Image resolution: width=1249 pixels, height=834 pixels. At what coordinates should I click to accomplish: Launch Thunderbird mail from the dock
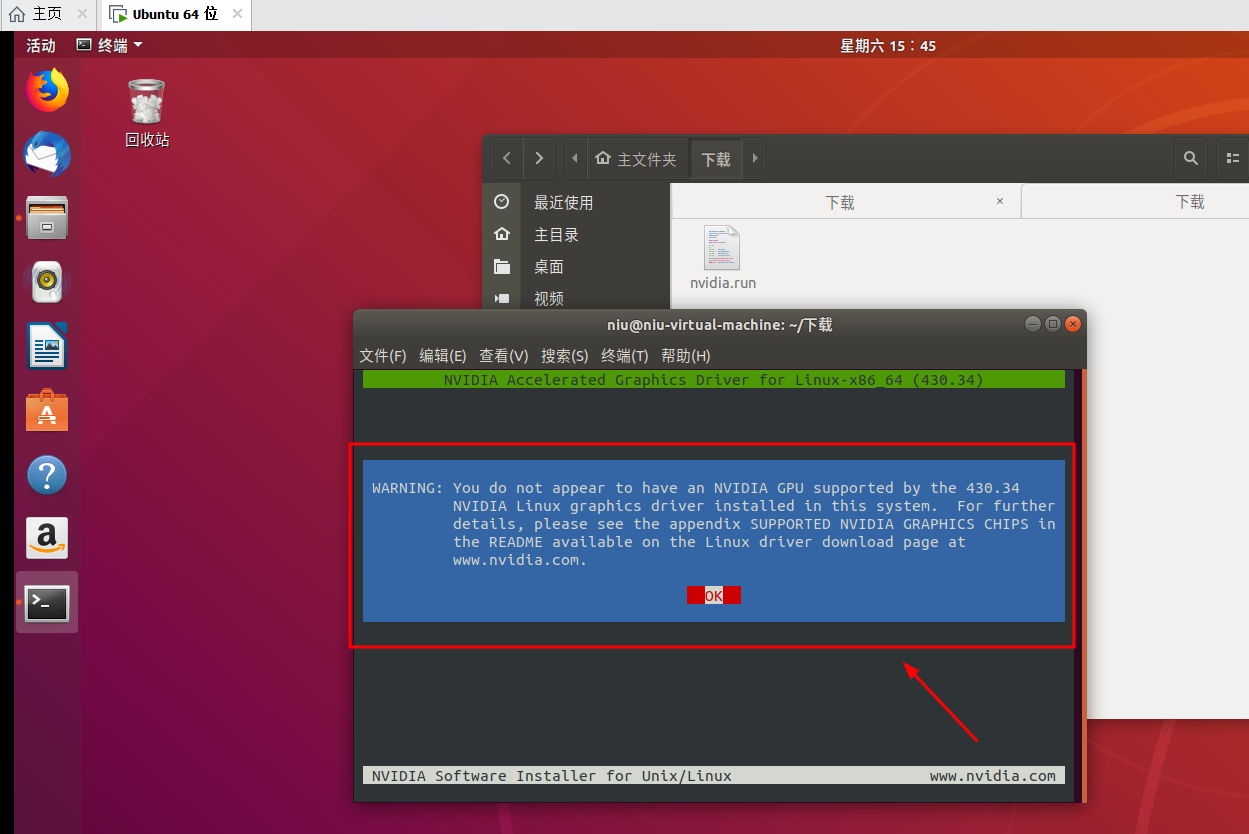tap(47, 154)
